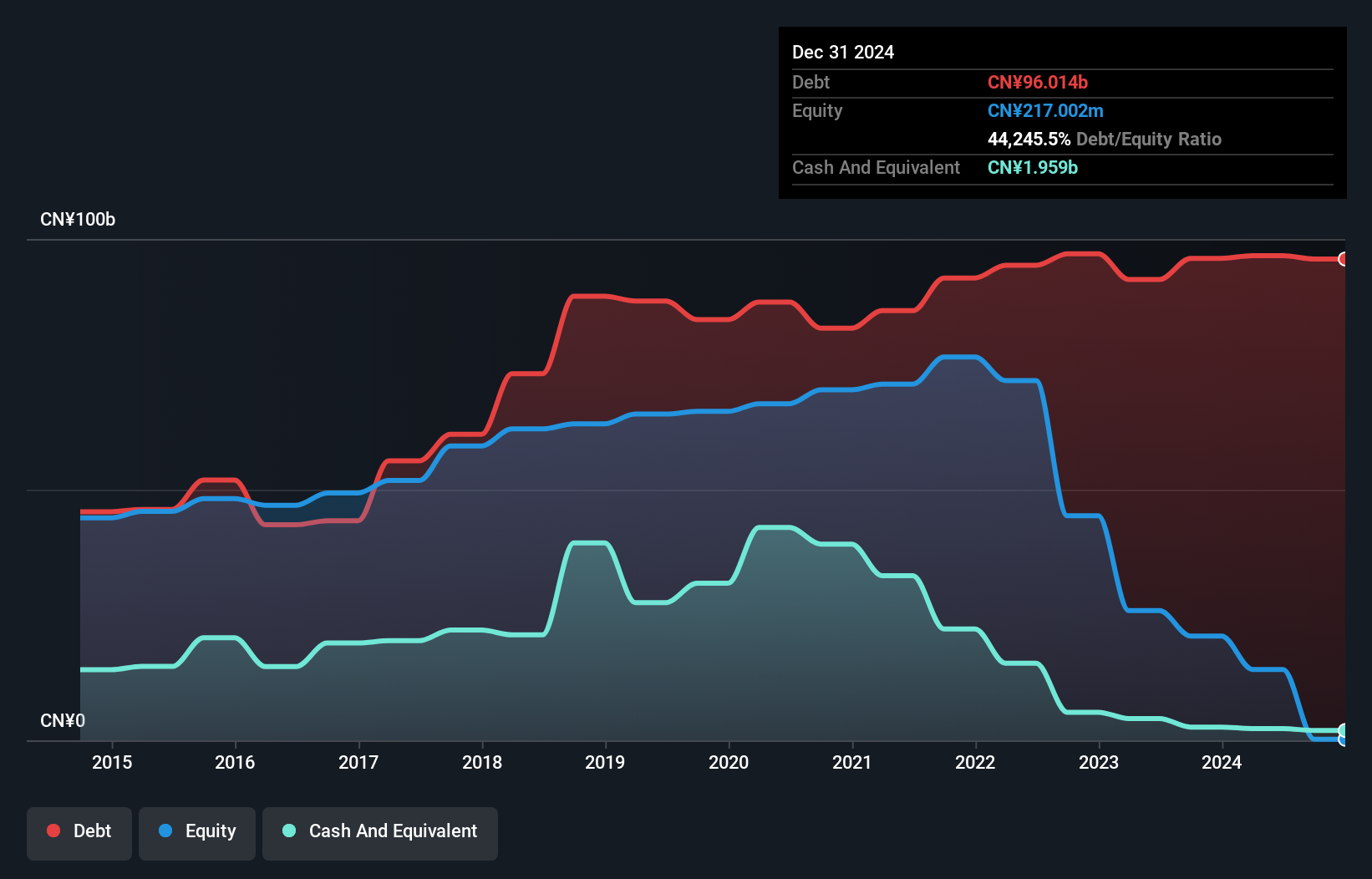The image size is (1372, 879).
Task: Click the teal Cash endpoint marker on chart
Action: tap(1343, 730)
